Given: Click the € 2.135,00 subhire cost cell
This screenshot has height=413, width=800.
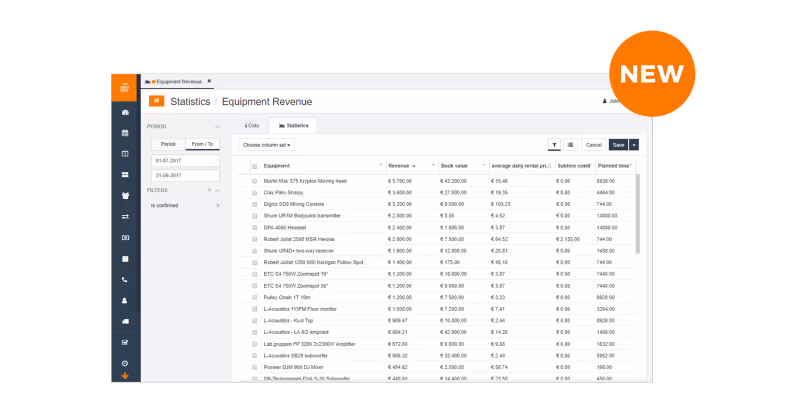Looking at the screenshot, I should point(568,239).
